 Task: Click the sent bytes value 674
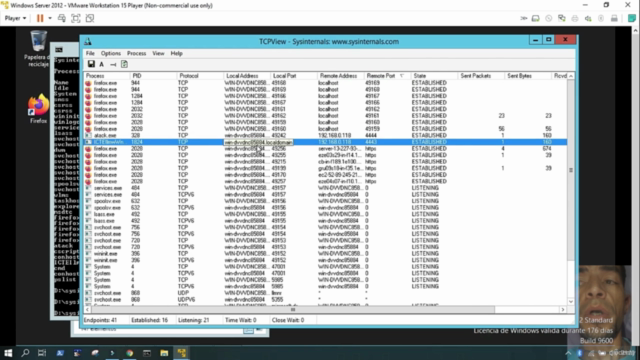point(547,149)
